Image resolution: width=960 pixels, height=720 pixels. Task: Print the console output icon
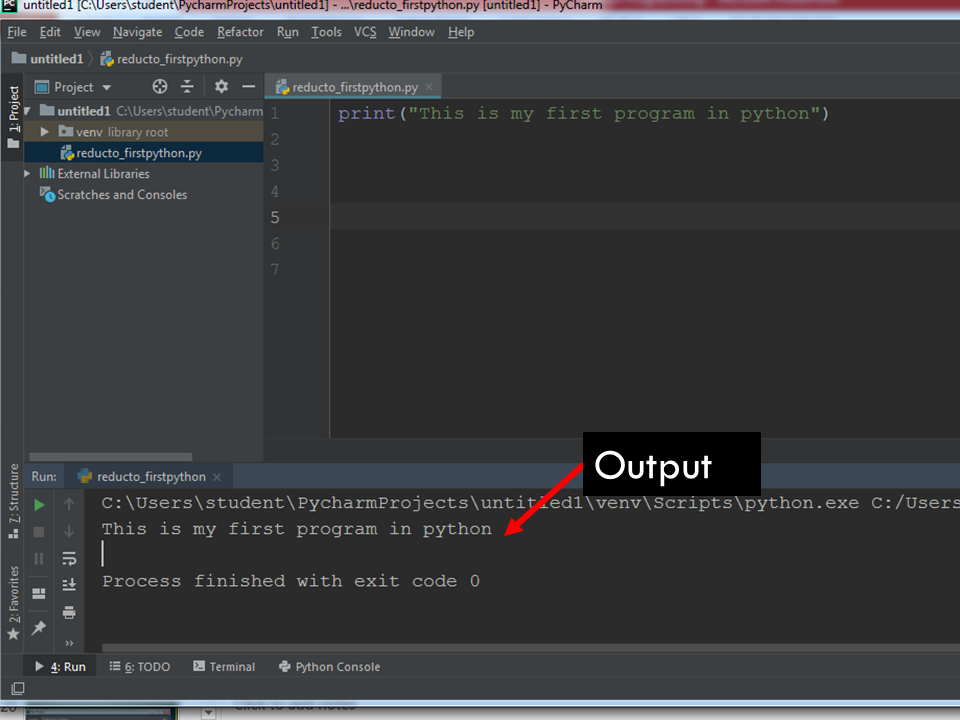coord(69,613)
